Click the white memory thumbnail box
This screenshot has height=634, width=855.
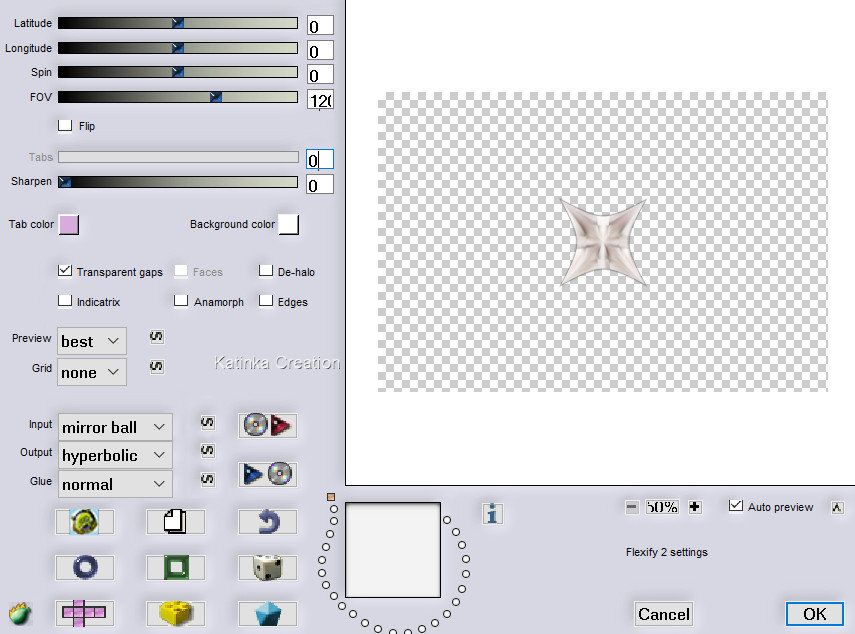tap(393, 550)
